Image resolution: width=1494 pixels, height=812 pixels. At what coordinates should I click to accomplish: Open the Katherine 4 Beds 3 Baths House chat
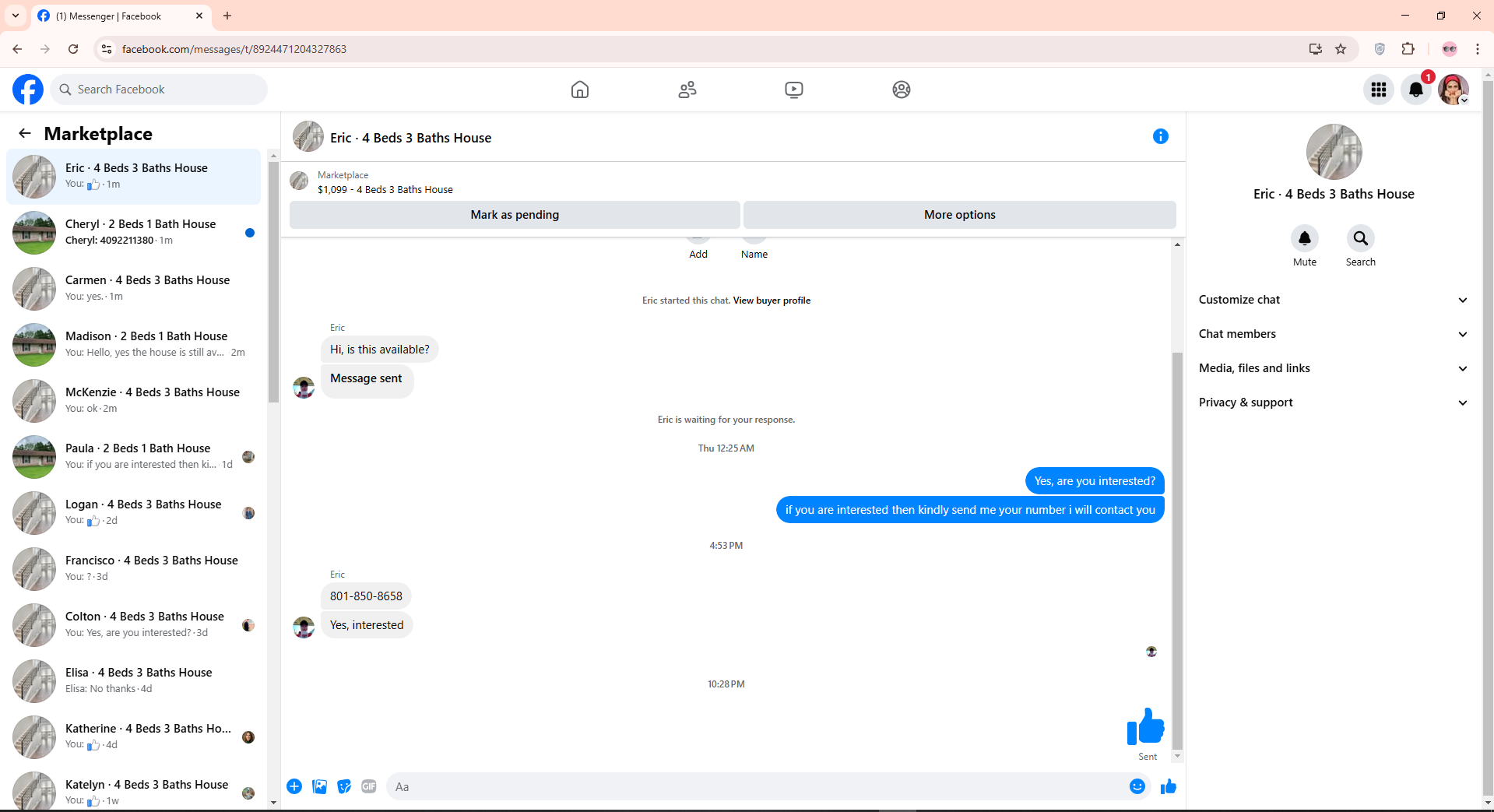134,737
